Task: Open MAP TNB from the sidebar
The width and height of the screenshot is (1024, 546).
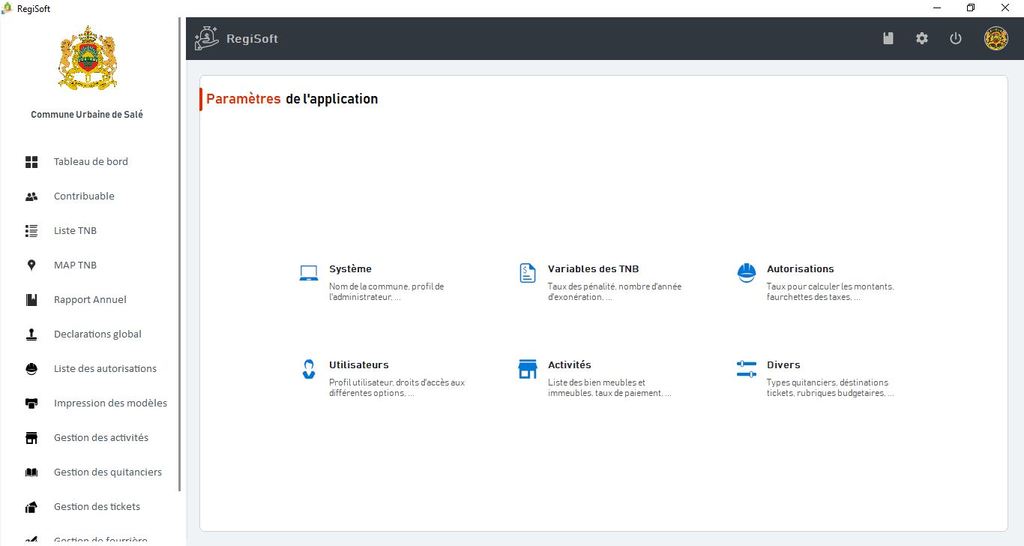Action: tap(75, 265)
